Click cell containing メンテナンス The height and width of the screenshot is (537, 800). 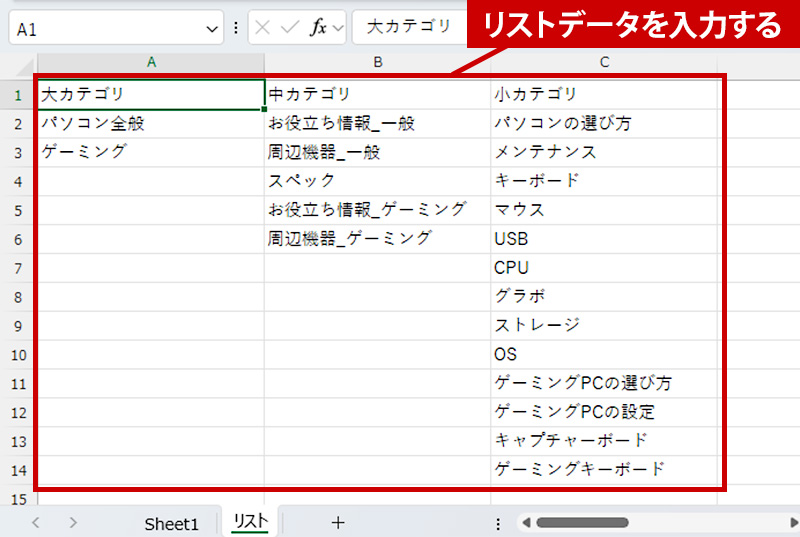pyautogui.click(x=604, y=152)
